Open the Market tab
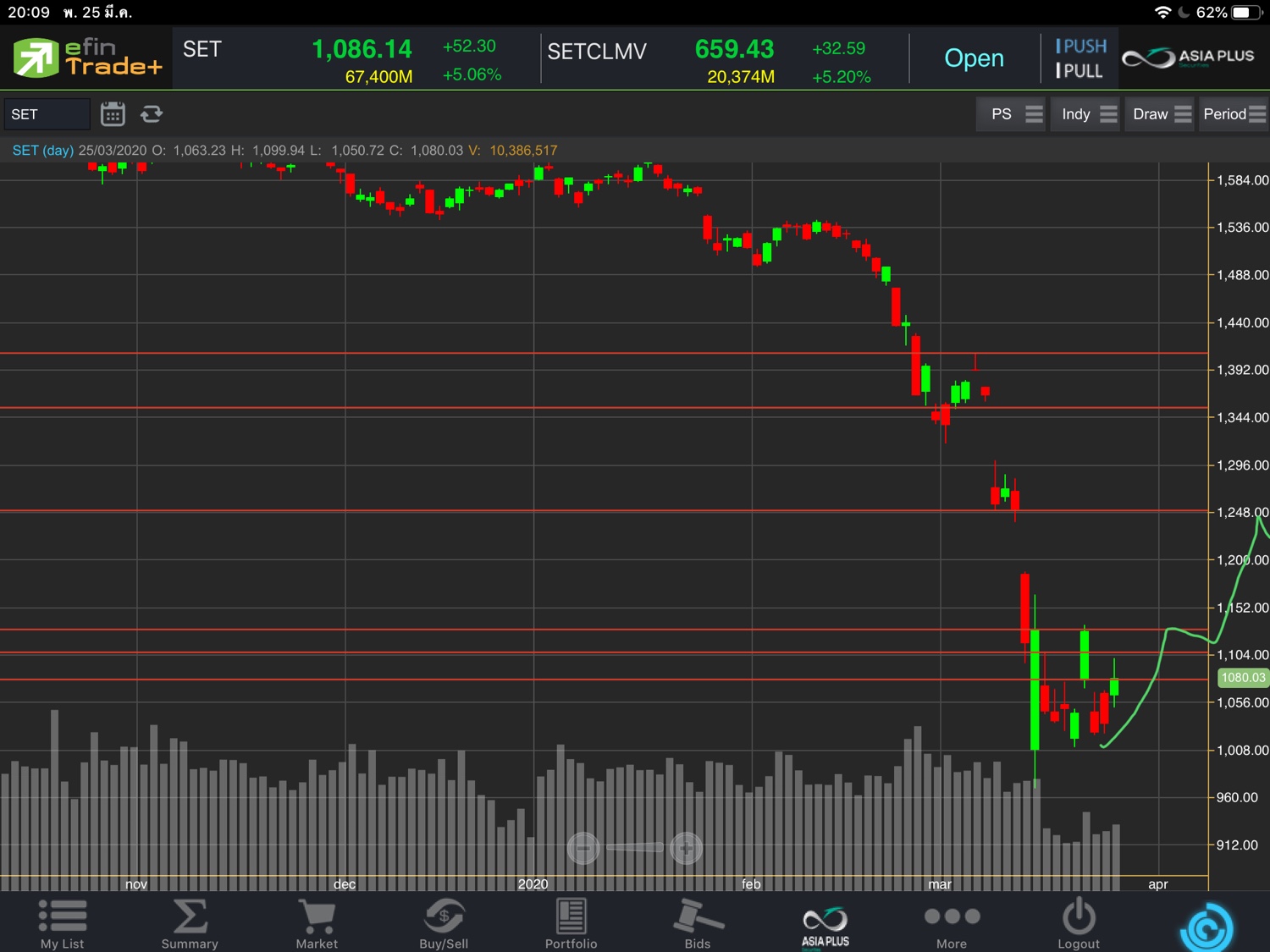 click(x=317, y=924)
